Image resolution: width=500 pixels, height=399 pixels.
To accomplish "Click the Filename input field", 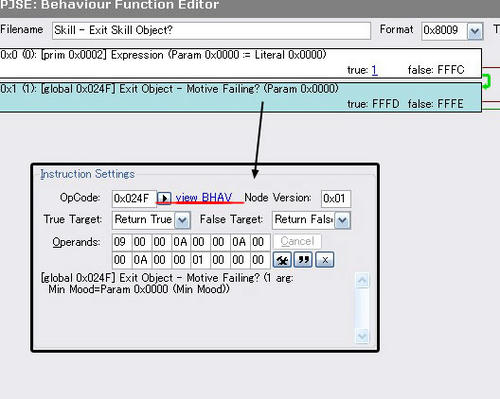I will (x=211, y=31).
